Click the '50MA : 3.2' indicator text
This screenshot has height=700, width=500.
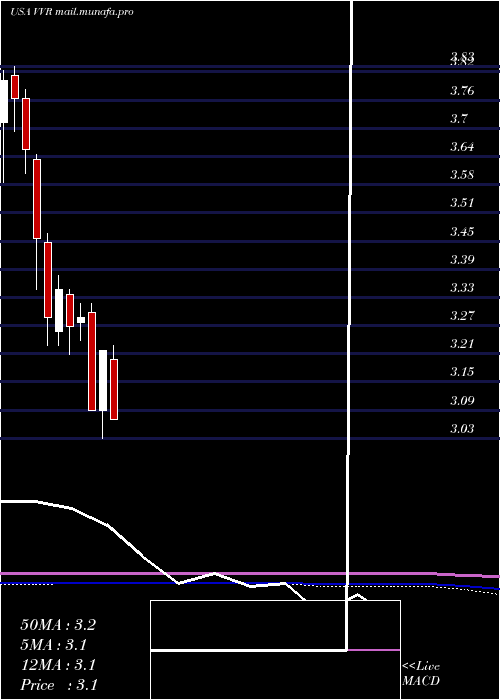click(x=58, y=625)
